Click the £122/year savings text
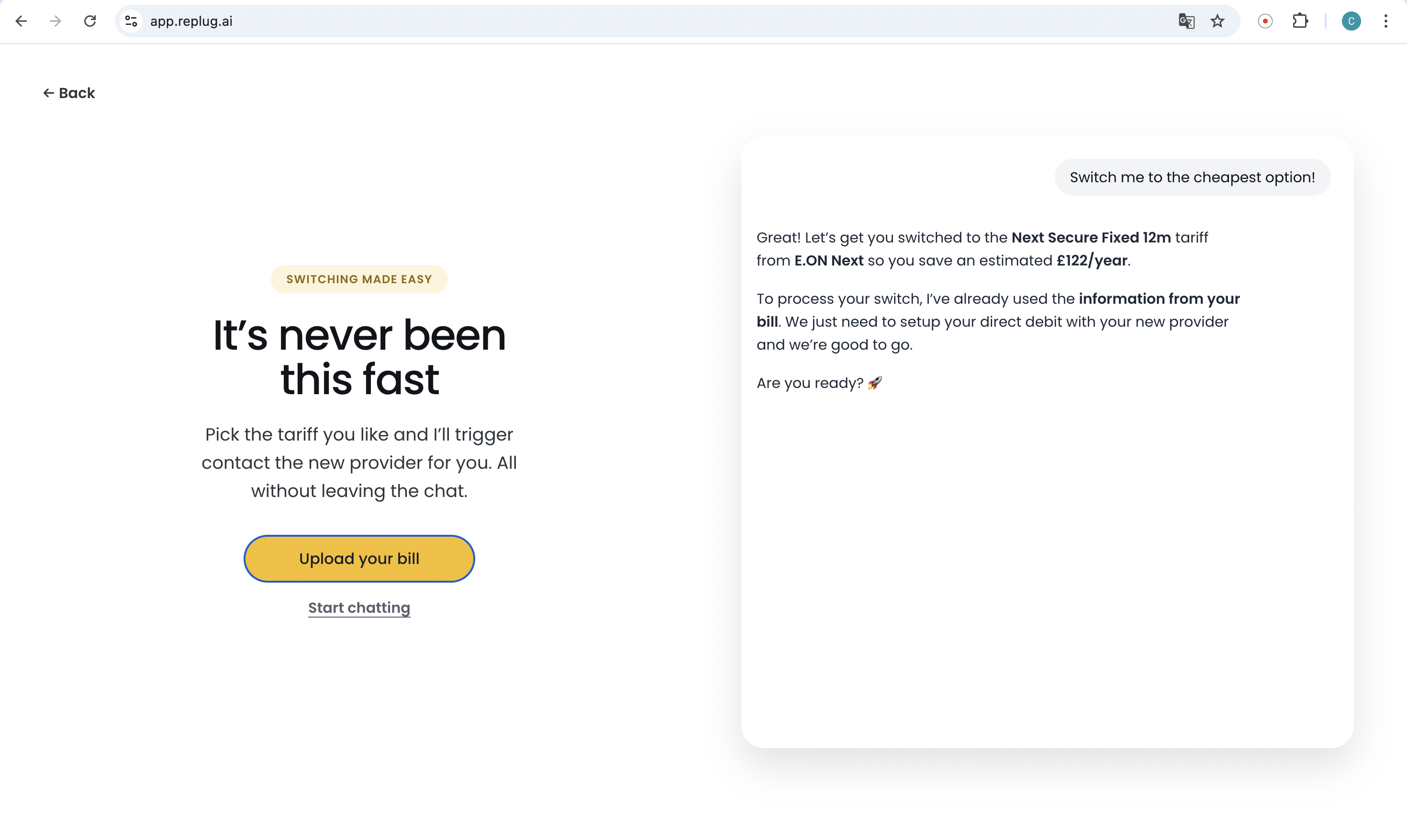Image resolution: width=1407 pixels, height=840 pixels. pos(1091,260)
